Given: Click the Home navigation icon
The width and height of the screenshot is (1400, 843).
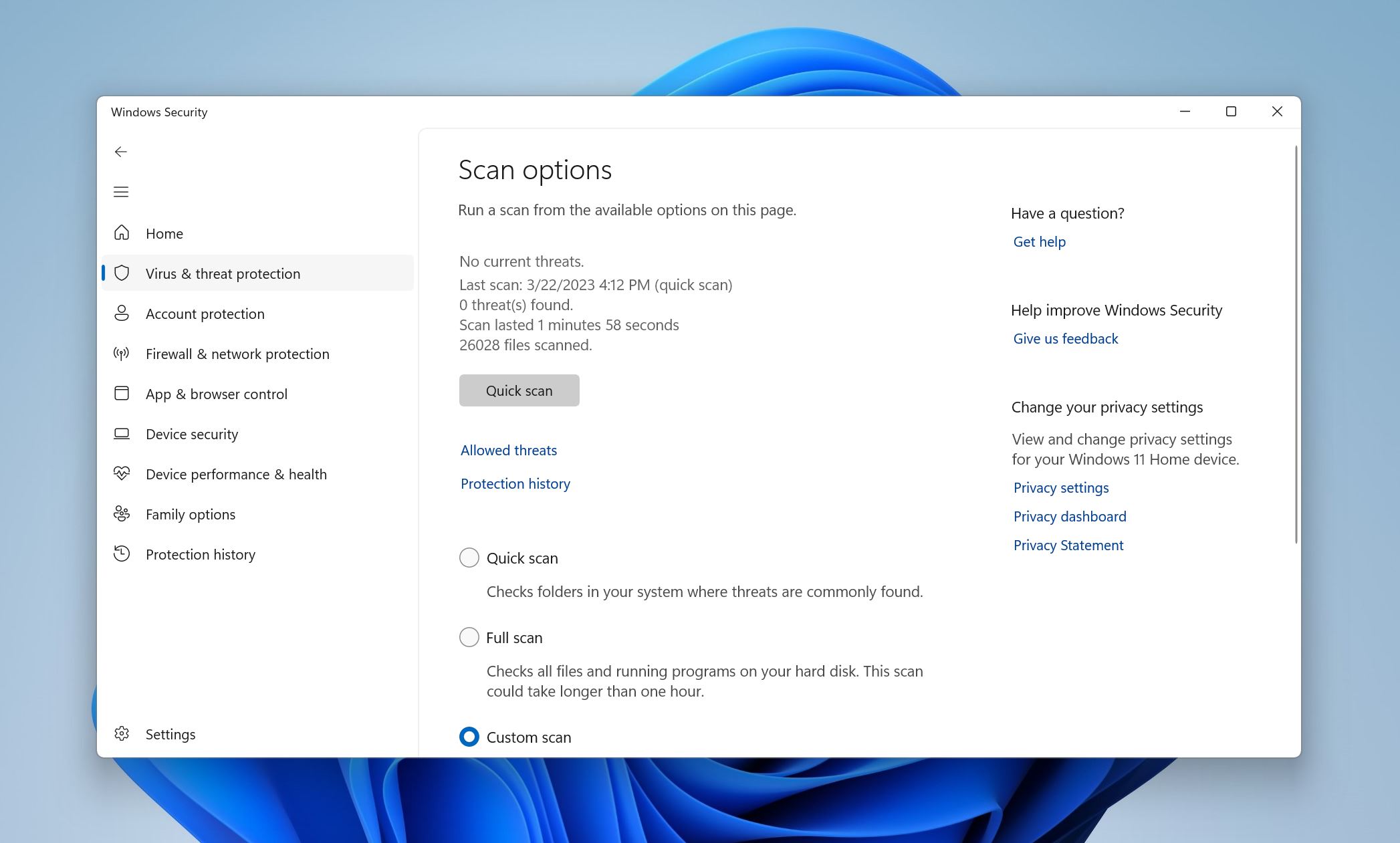Looking at the screenshot, I should click(122, 232).
